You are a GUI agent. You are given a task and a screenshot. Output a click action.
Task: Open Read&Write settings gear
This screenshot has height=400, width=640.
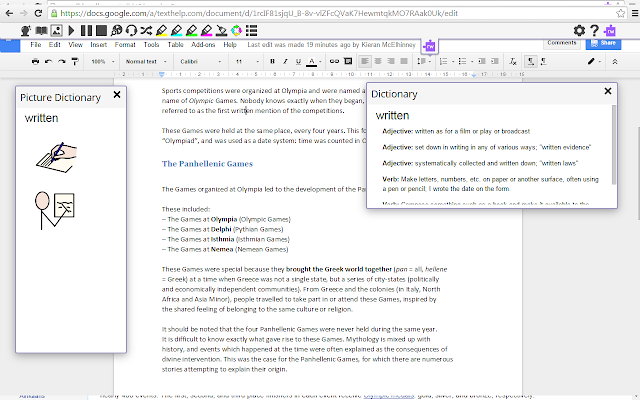579,31
